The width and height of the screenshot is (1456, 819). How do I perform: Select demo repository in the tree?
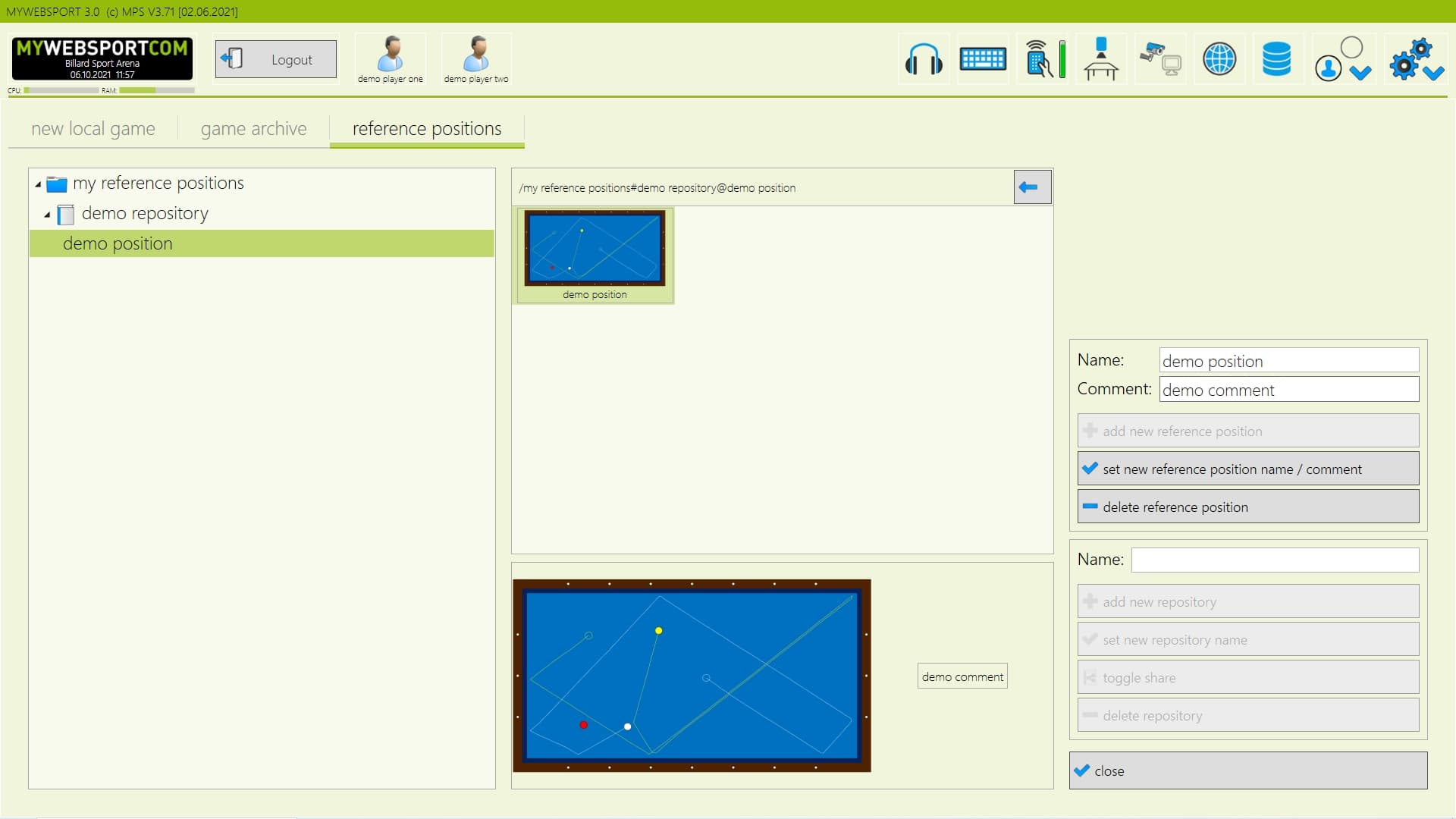coord(145,213)
